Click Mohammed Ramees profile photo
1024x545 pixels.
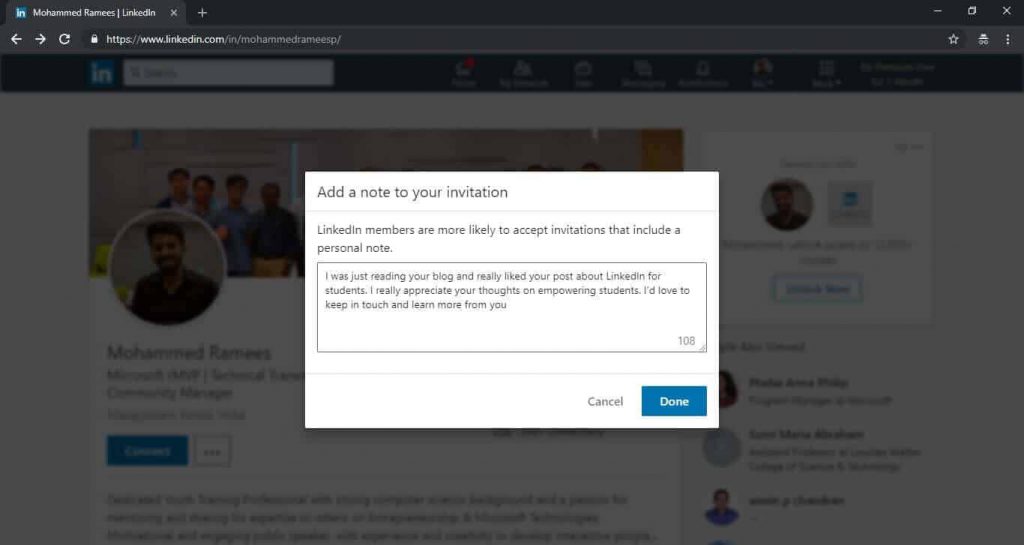tap(167, 267)
